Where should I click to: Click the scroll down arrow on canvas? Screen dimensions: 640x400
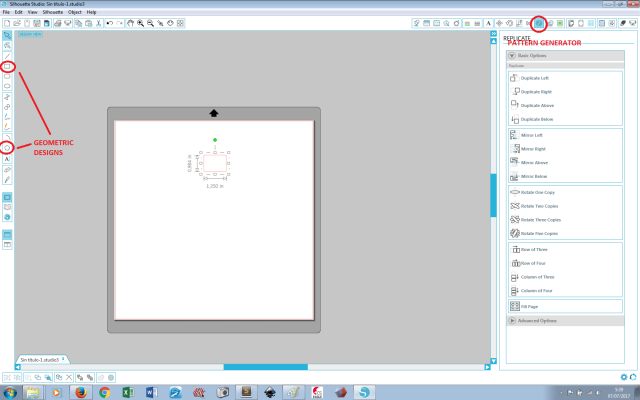coord(493,361)
